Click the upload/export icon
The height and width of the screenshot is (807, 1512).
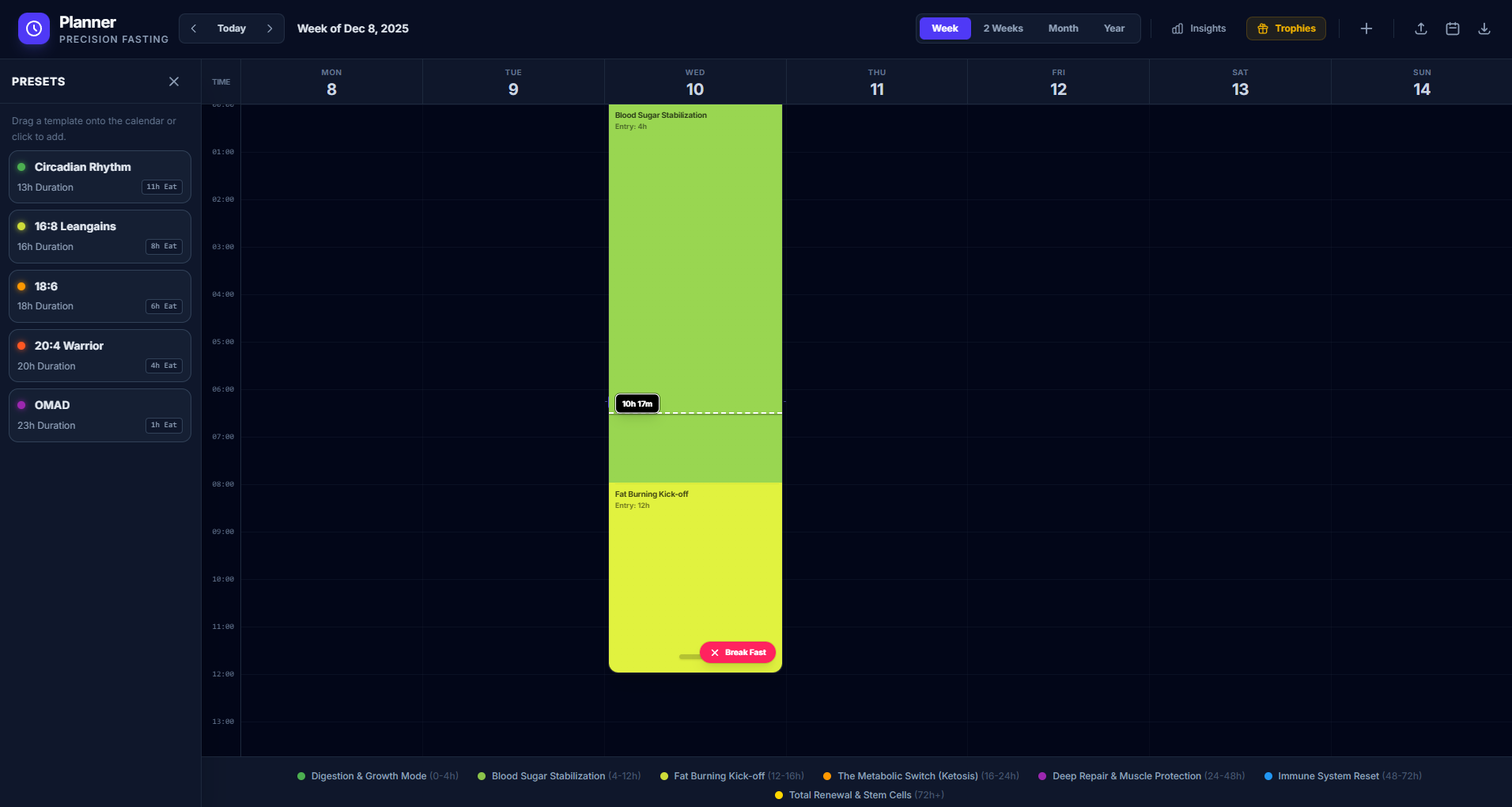pyautogui.click(x=1420, y=28)
